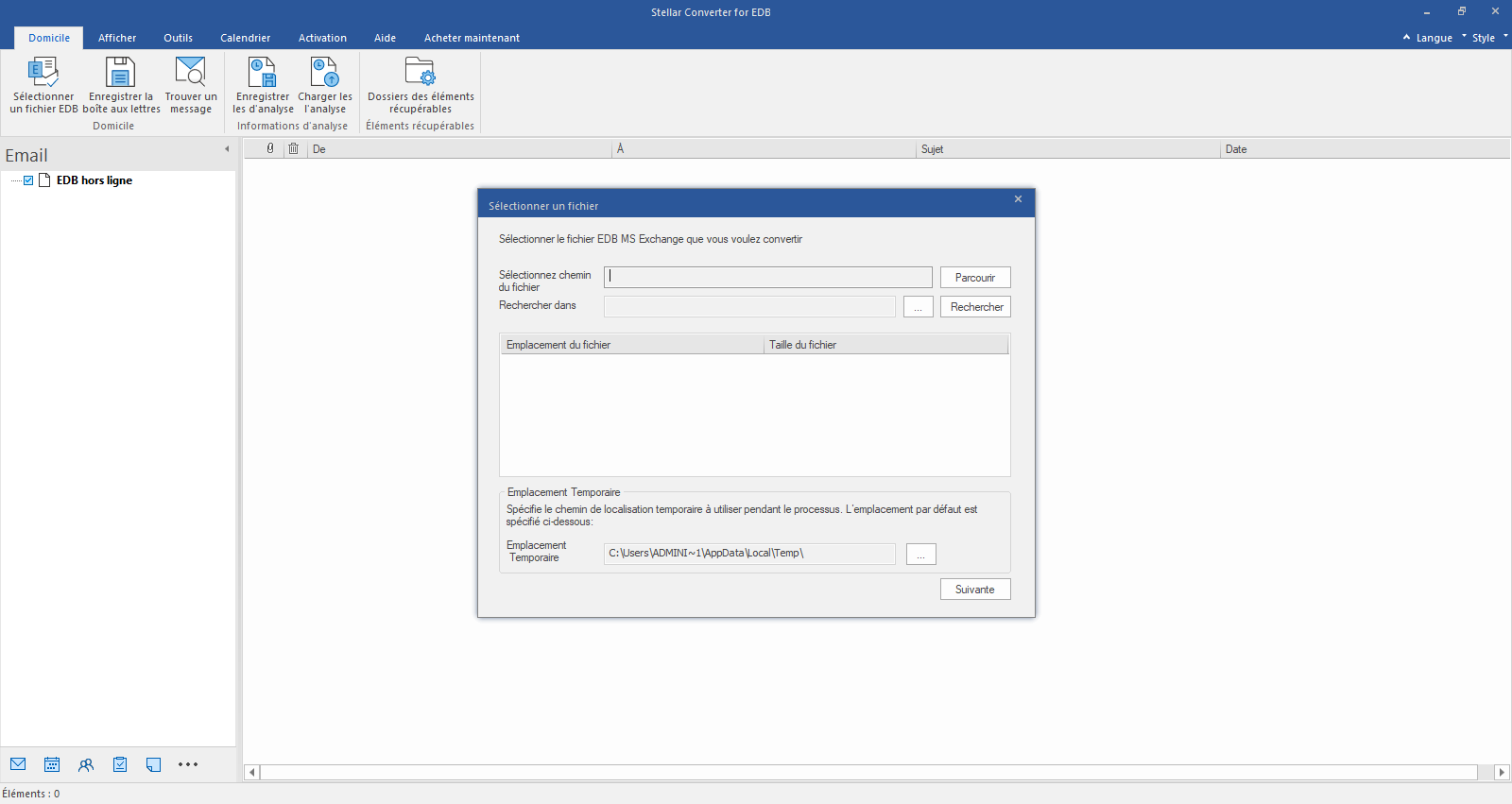
Task: Open more navigation options (three dots)
Action: 188,764
